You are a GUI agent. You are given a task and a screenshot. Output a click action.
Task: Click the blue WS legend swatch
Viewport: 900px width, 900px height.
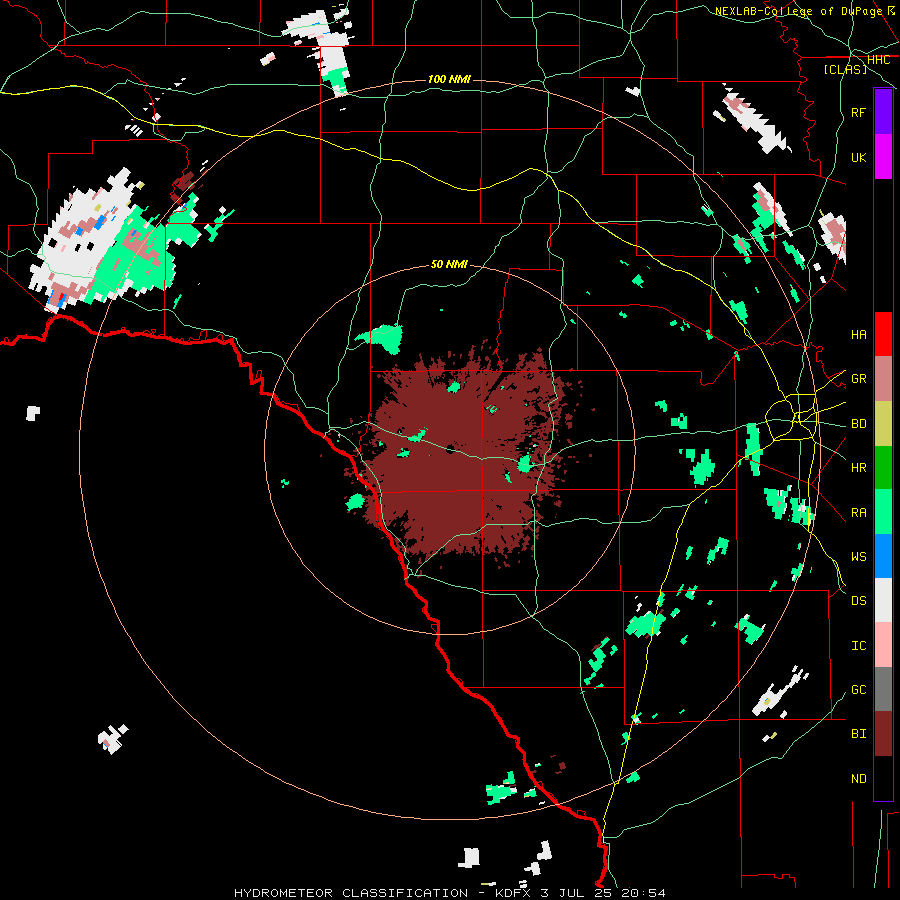(x=883, y=556)
